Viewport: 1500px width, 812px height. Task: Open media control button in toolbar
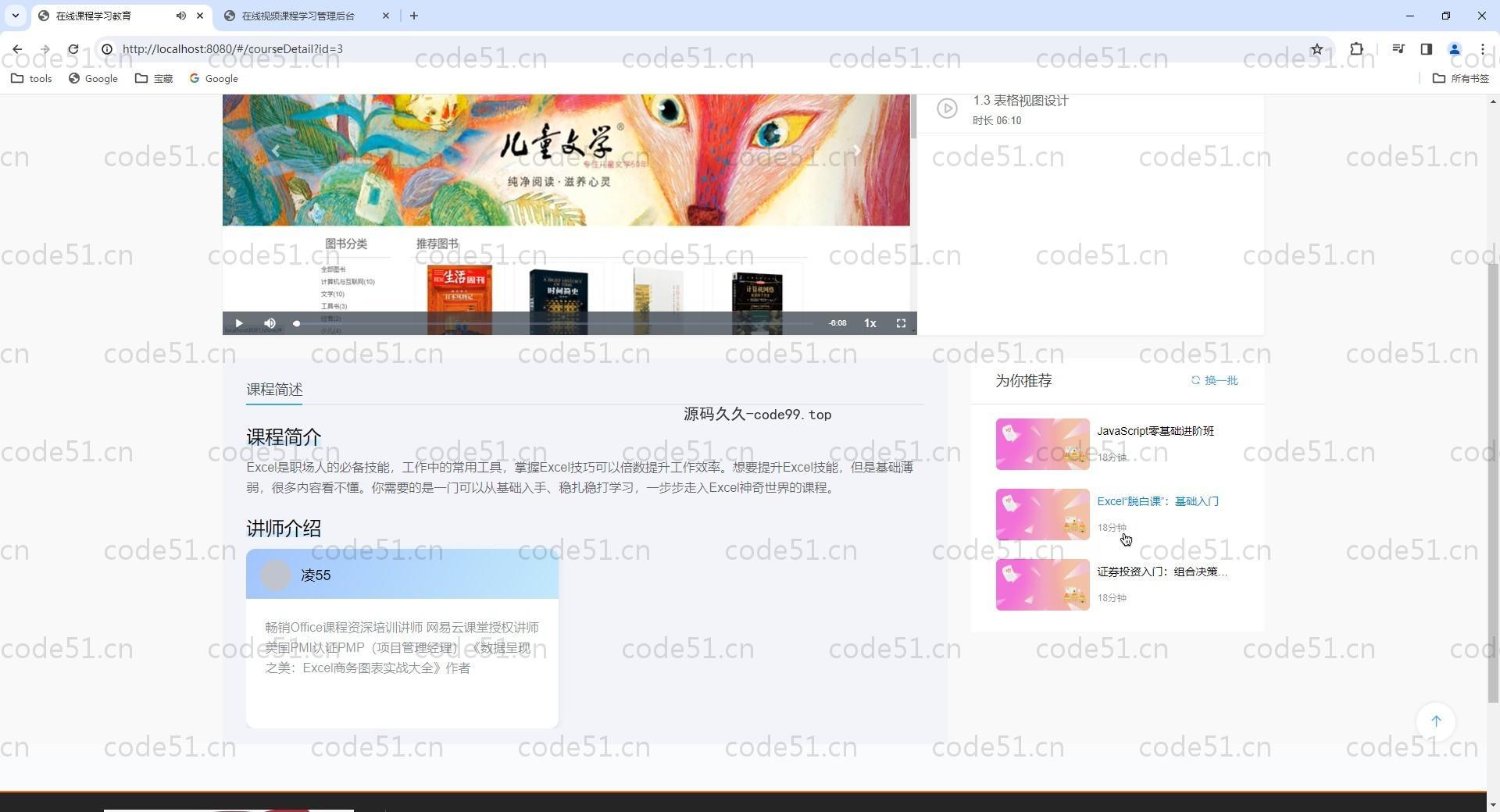coord(1398,49)
